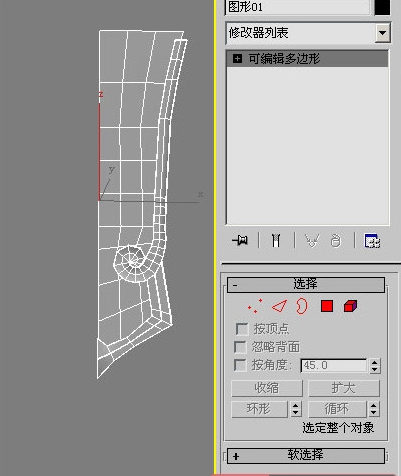Click the object name field 图形01

pyautogui.click(x=298, y=7)
